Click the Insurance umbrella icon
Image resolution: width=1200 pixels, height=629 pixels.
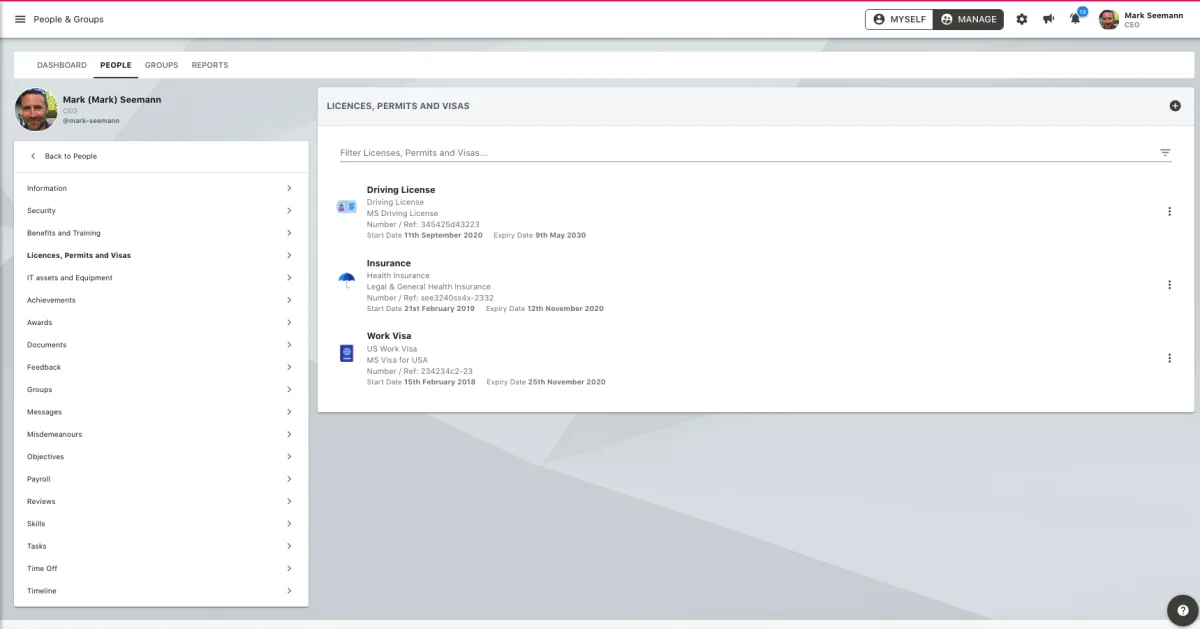(x=346, y=280)
